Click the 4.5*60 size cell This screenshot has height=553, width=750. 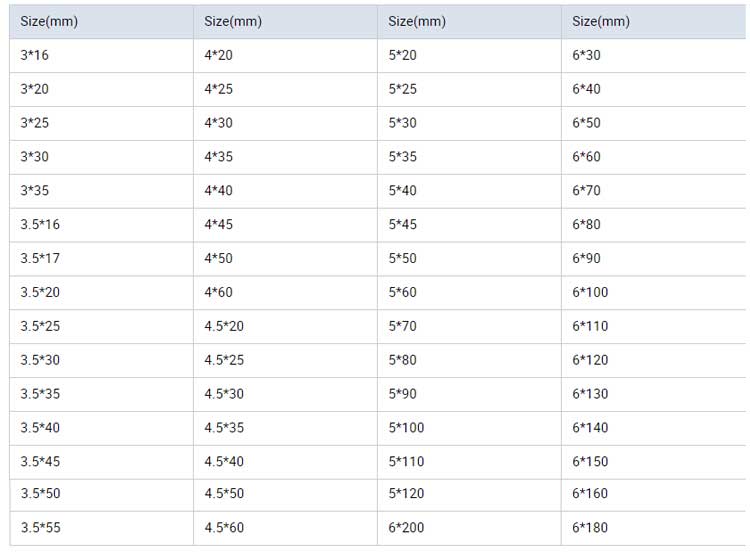point(224,528)
